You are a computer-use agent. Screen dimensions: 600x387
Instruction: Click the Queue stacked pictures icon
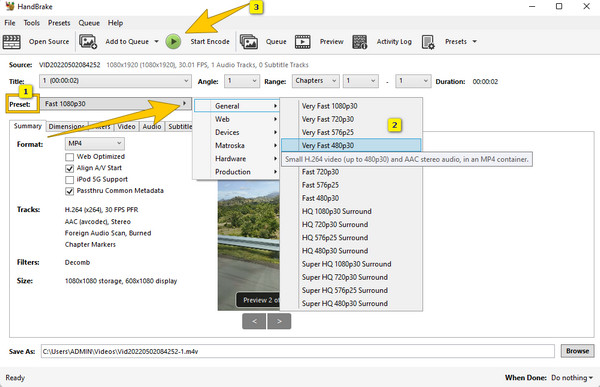(x=249, y=42)
